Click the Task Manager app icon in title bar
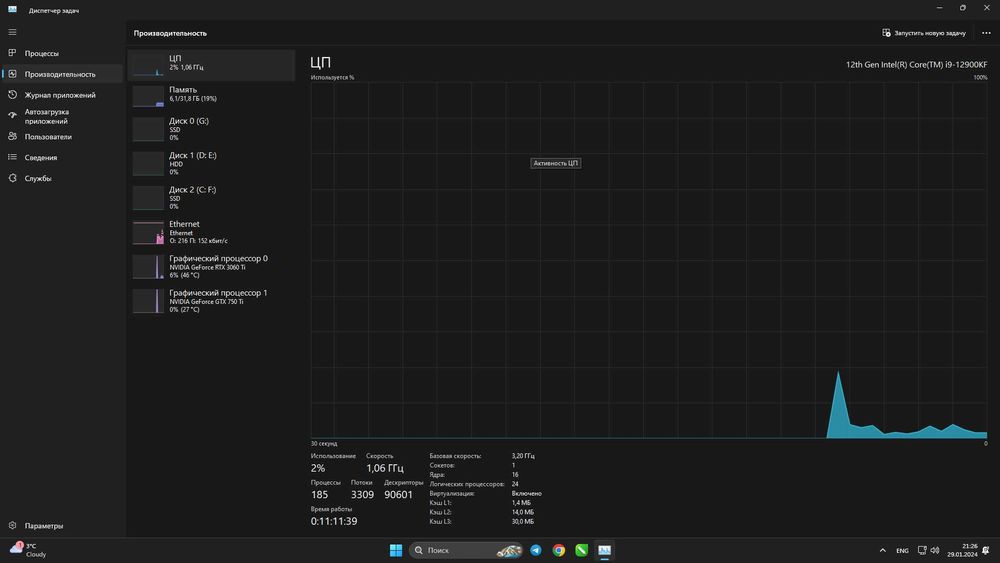 (12, 10)
